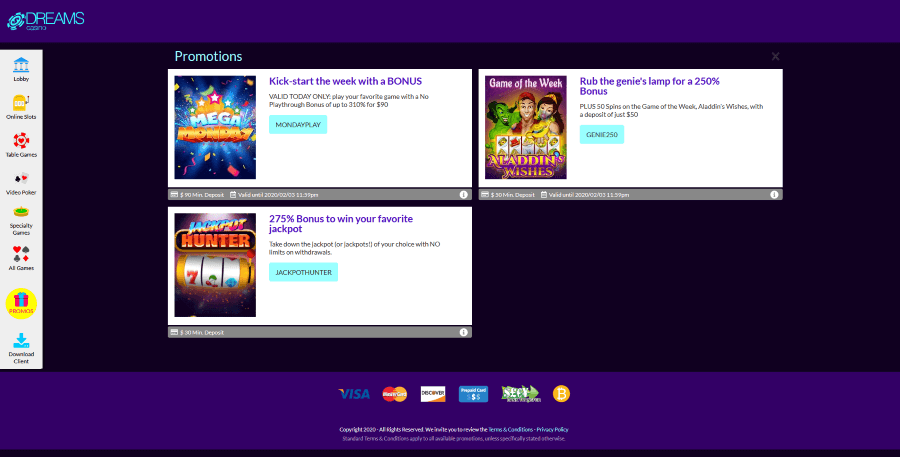Open 'Rub the genie's lamp' promo title
The height and width of the screenshot is (457, 900).
pyautogui.click(x=650, y=86)
